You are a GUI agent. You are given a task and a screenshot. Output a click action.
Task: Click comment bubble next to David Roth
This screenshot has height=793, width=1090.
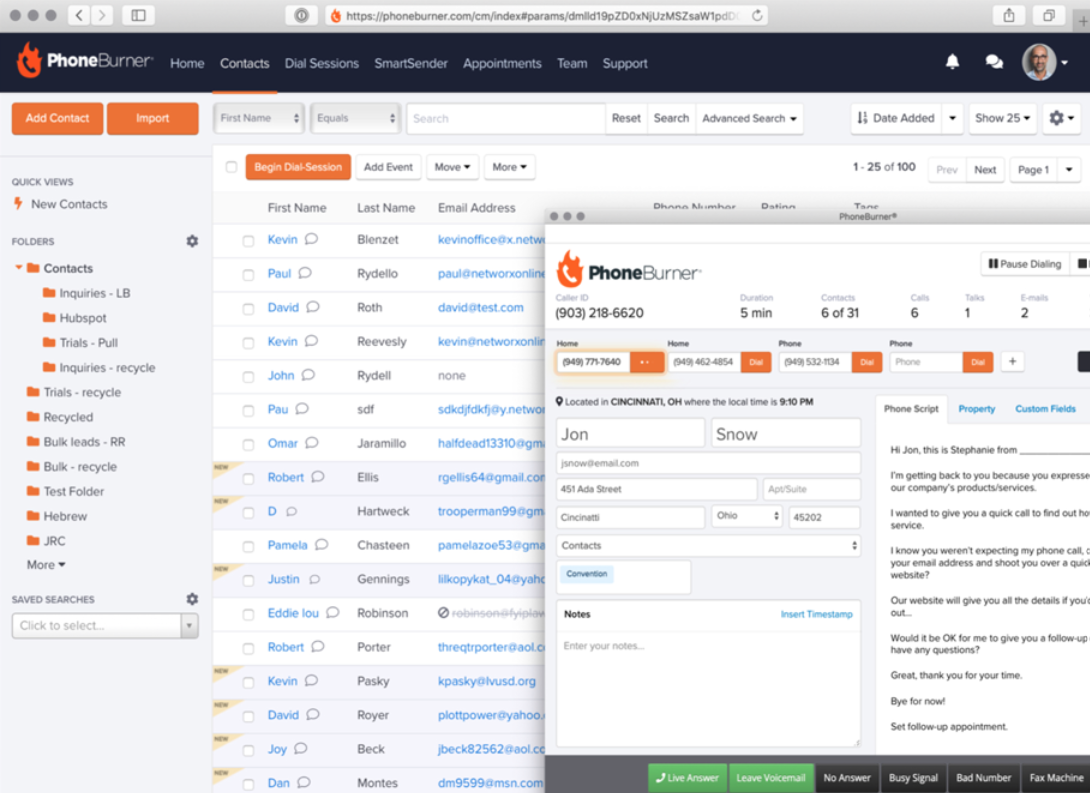click(x=313, y=307)
